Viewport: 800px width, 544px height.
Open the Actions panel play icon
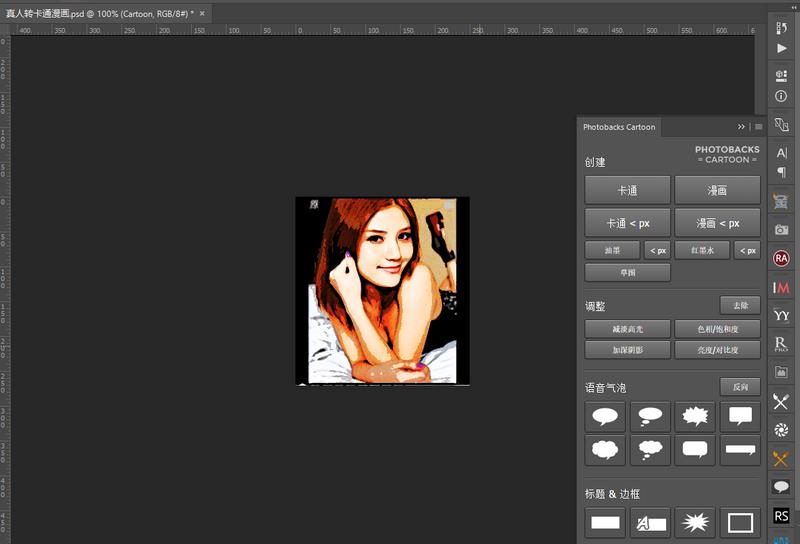pyautogui.click(x=782, y=48)
